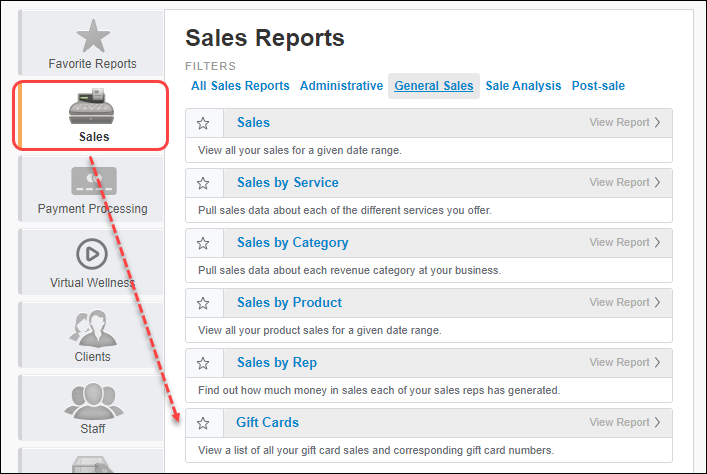Star the Sales by Category report

(203, 243)
